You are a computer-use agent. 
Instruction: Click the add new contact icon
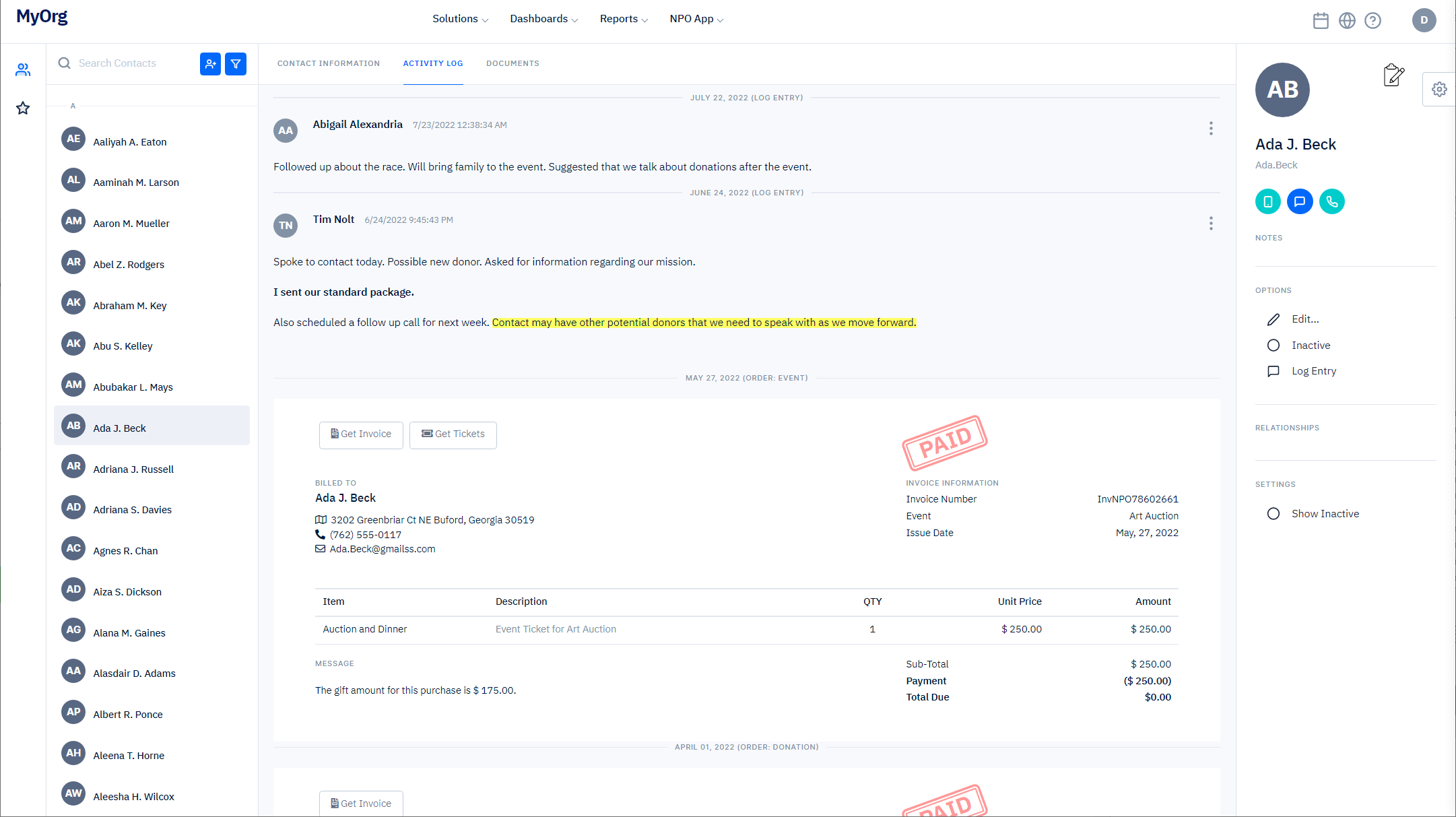[210, 64]
